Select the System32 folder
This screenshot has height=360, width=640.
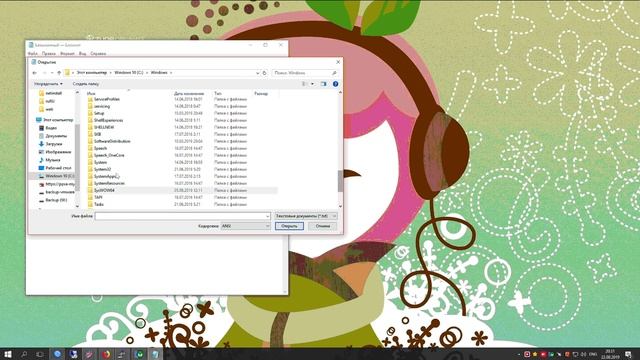pos(102,169)
